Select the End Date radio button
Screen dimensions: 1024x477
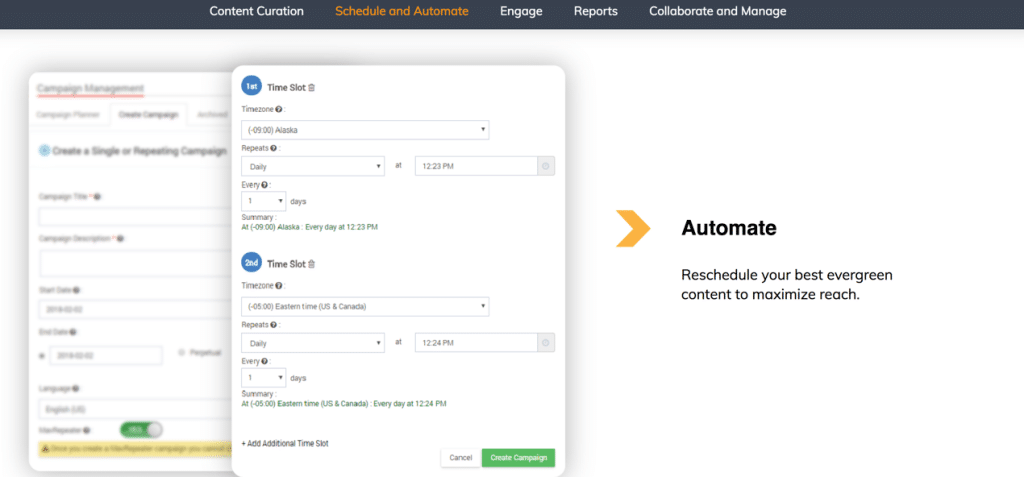41,355
